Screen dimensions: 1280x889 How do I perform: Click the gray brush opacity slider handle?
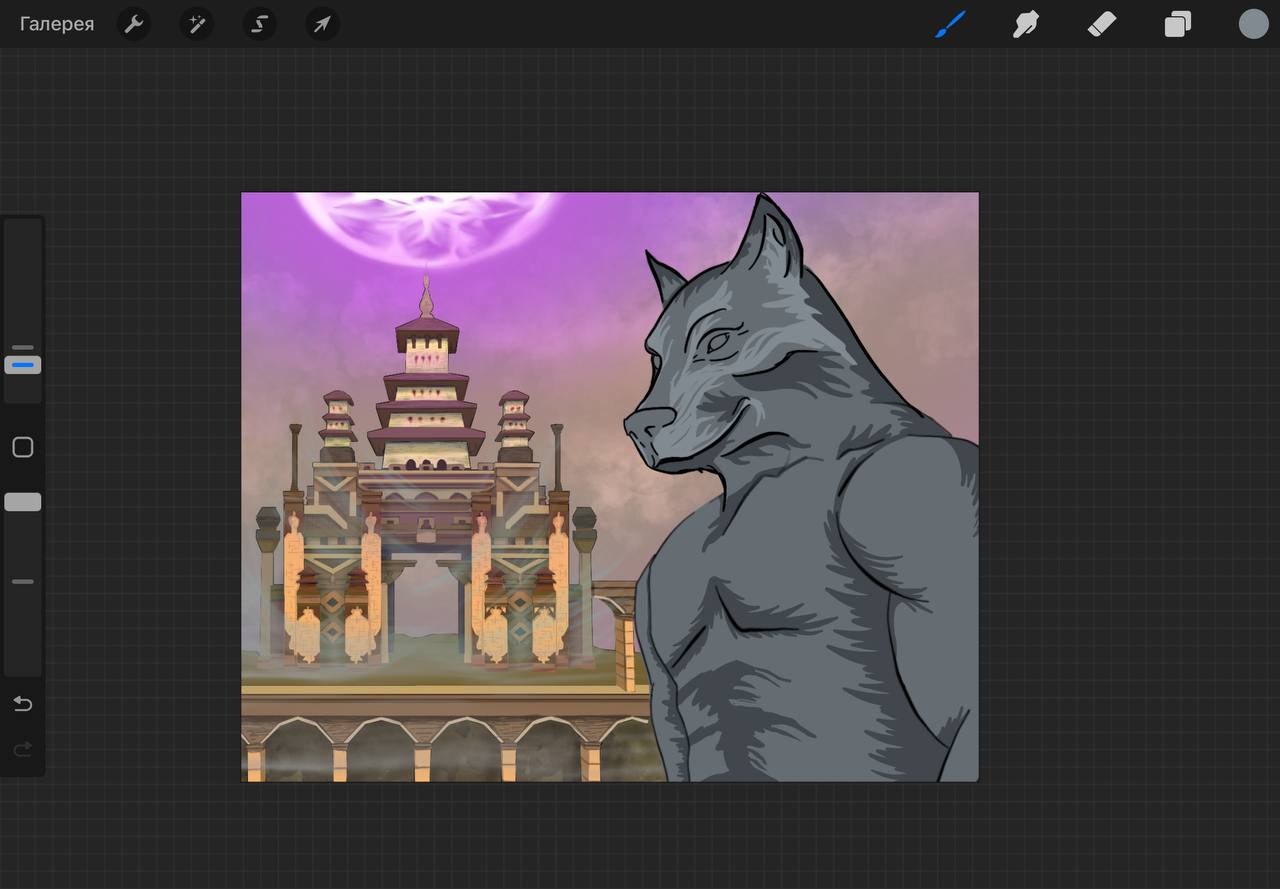coord(23,502)
